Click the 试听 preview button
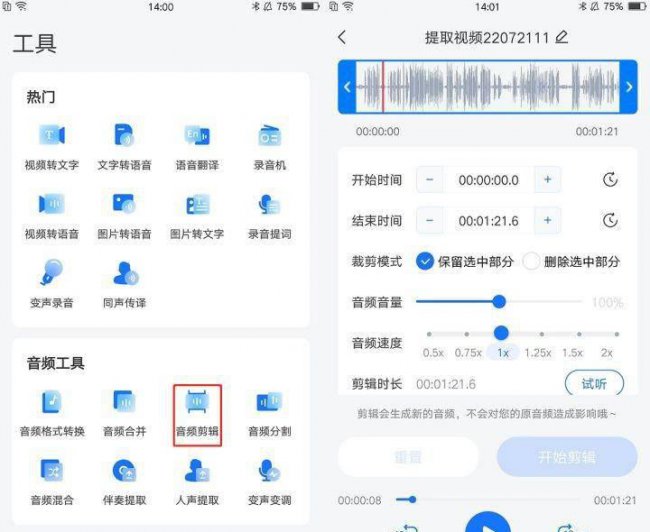This screenshot has width=650, height=532. (x=594, y=384)
